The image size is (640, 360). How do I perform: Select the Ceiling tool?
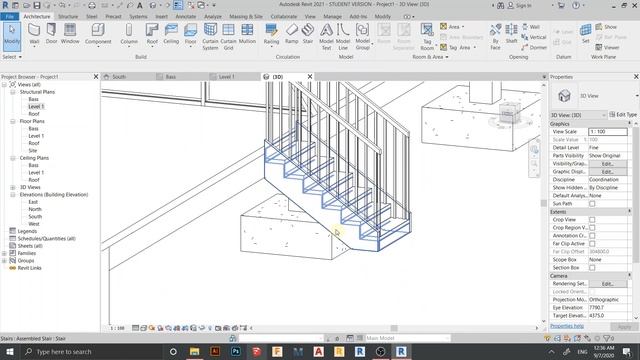tap(171, 33)
